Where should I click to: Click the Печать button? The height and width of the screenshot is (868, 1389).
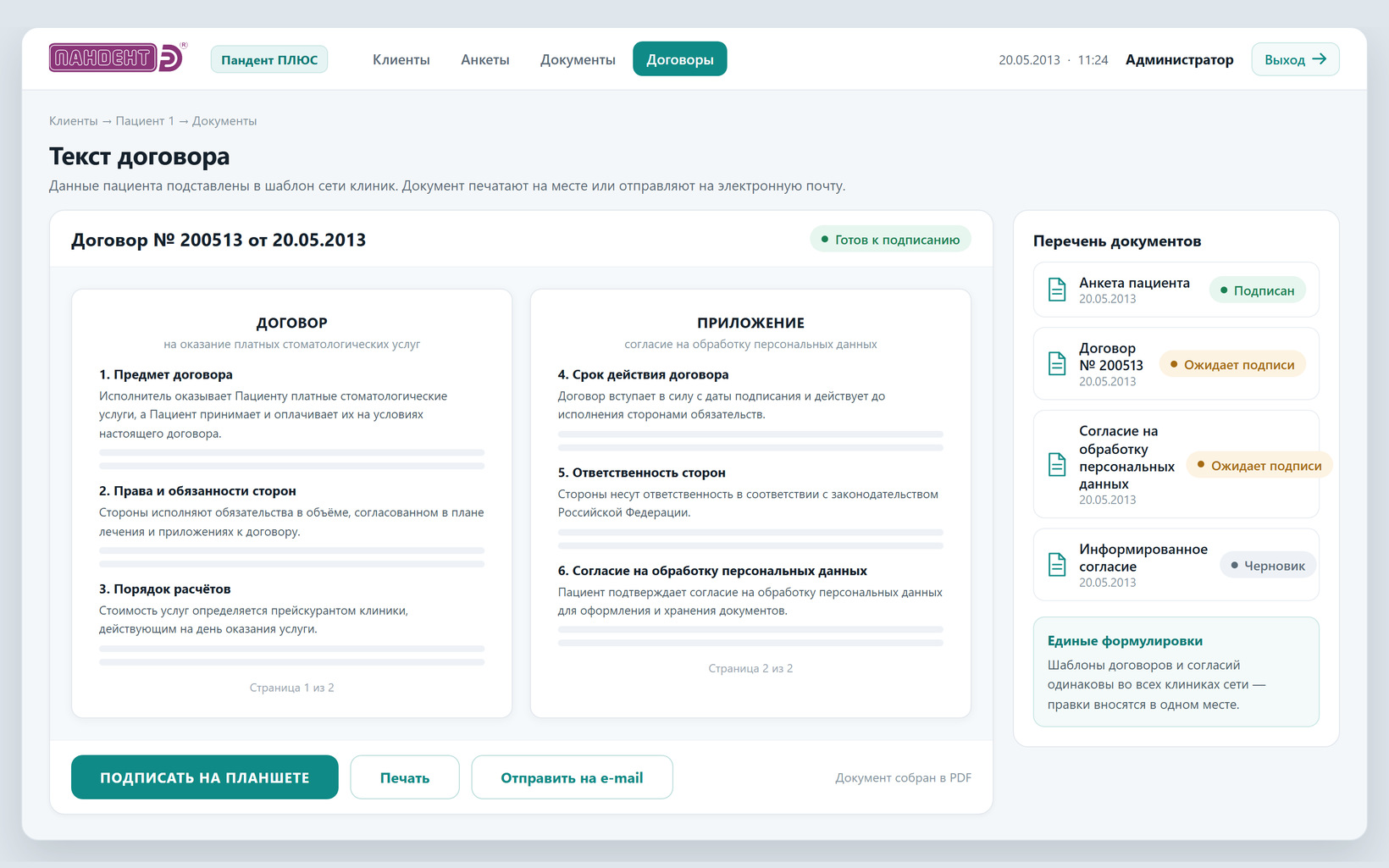pyautogui.click(x=405, y=777)
